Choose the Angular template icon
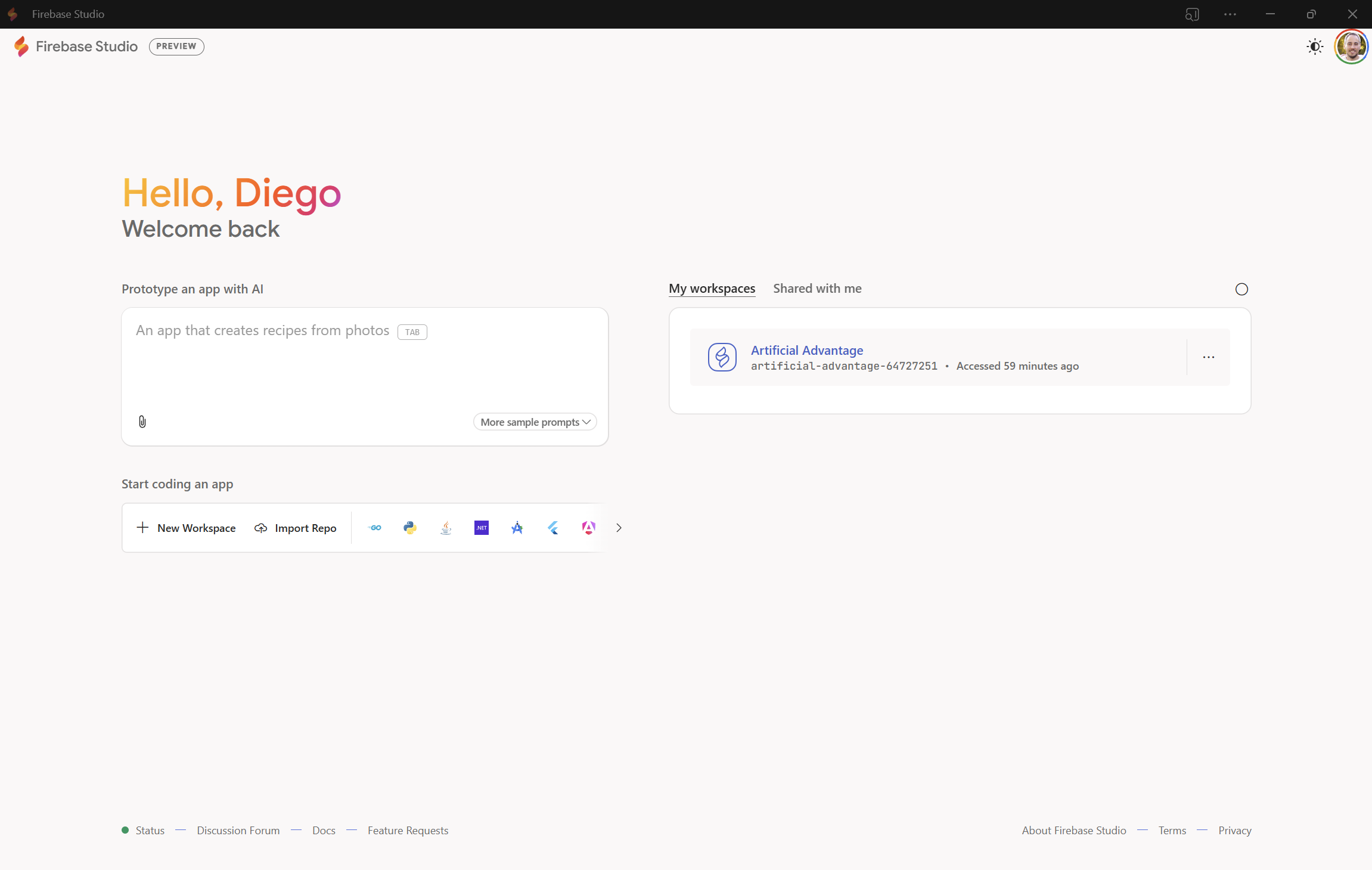The image size is (1372, 870). click(x=588, y=528)
